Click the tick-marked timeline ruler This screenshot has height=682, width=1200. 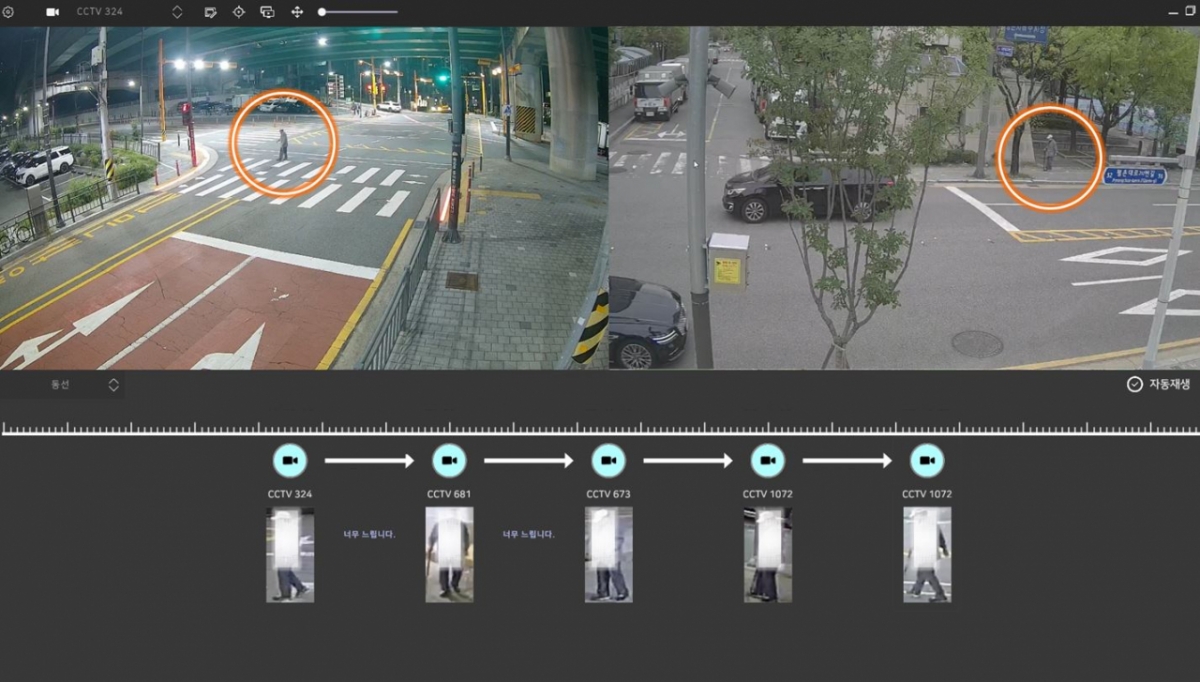pyautogui.click(x=600, y=429)
